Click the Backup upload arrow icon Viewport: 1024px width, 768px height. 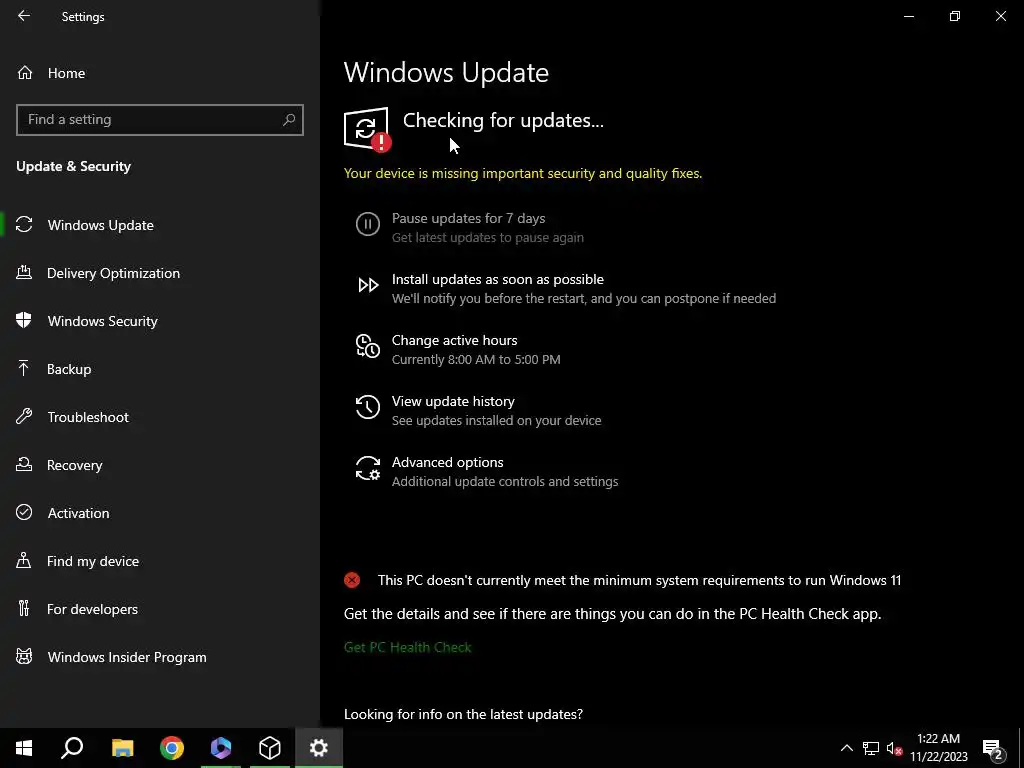[24, 368]
